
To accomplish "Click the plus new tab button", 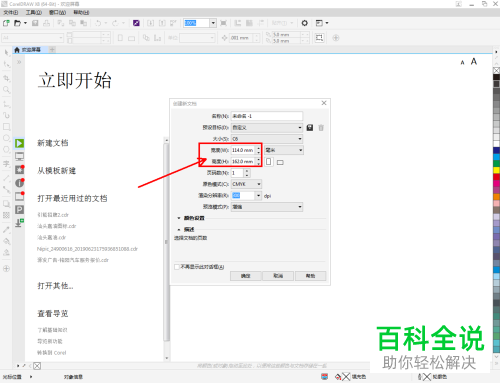I will tap(52, 50).
